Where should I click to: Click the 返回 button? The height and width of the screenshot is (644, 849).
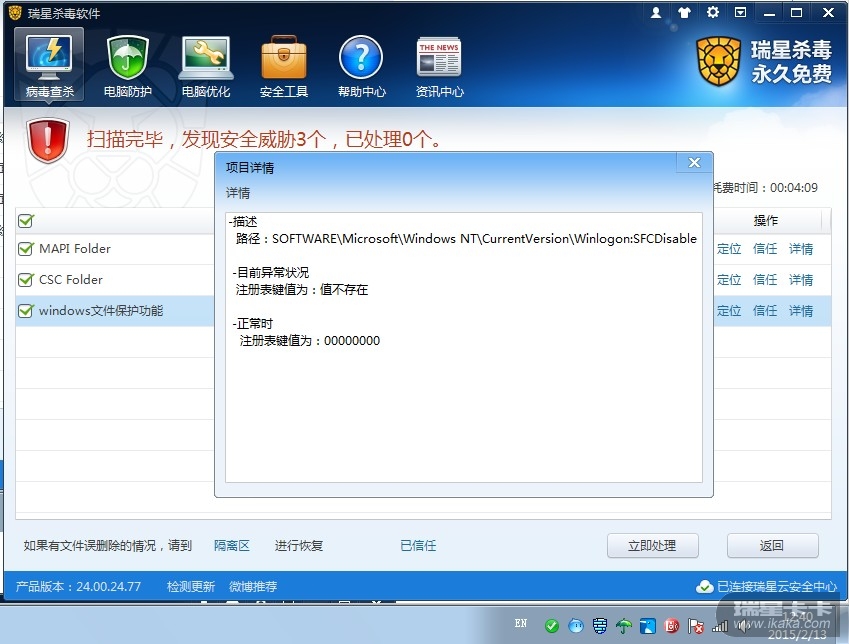772,545
